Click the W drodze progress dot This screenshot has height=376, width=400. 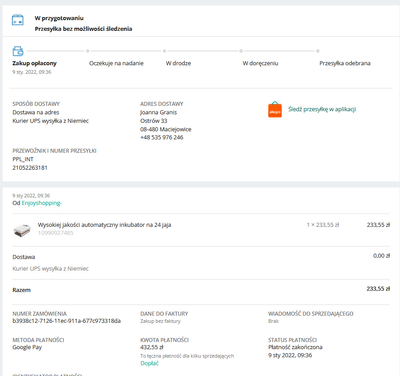(164, 51)
